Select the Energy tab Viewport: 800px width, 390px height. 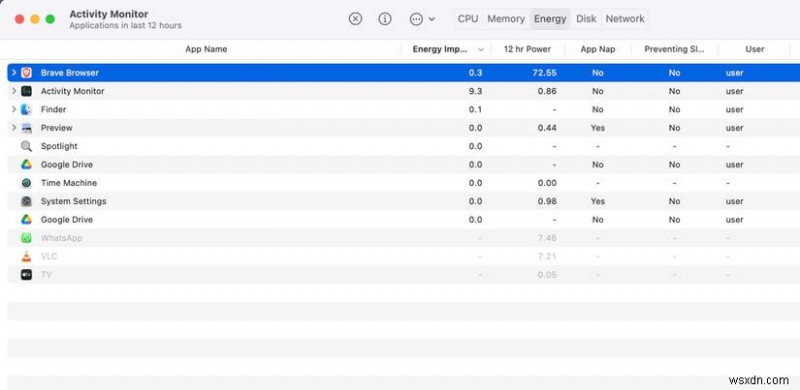(550, 19)
